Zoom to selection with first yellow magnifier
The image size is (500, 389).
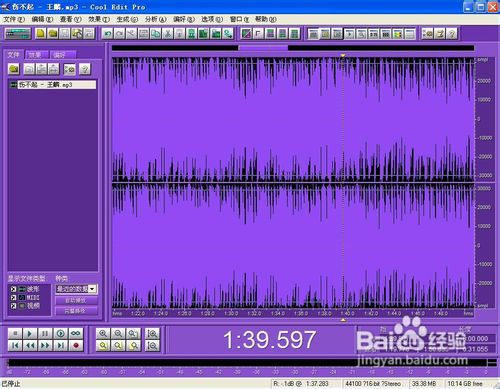click(x=103, y=346)
